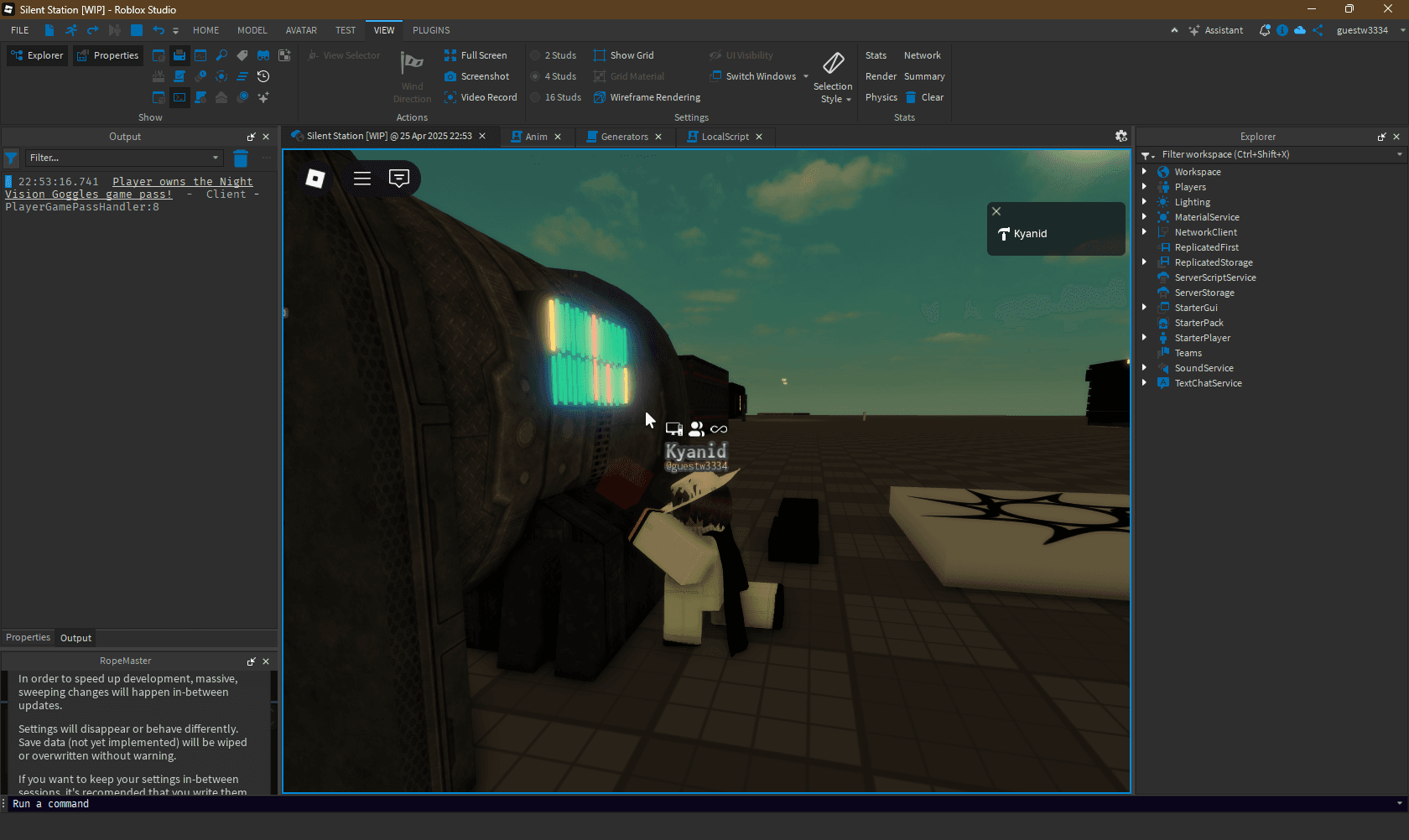1409x840 pixels.
Task: Select the 4 Studs grid option
Action: pyautogui.click(x=554, y=76)
